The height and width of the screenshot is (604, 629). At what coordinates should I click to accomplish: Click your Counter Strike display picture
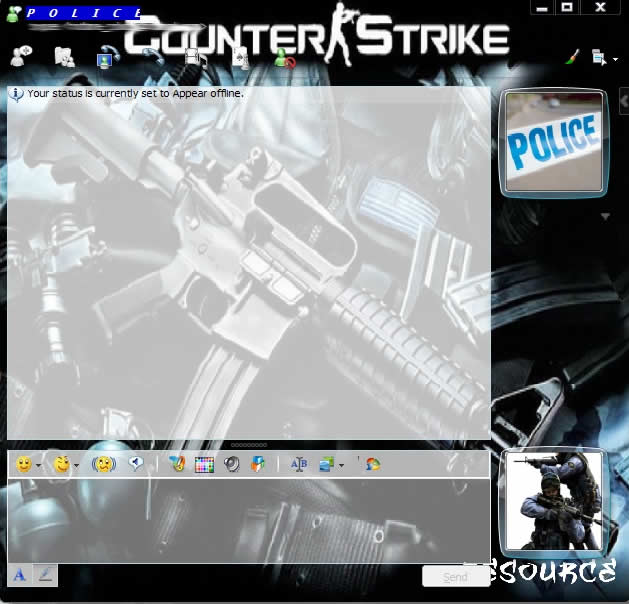(554, 501)
